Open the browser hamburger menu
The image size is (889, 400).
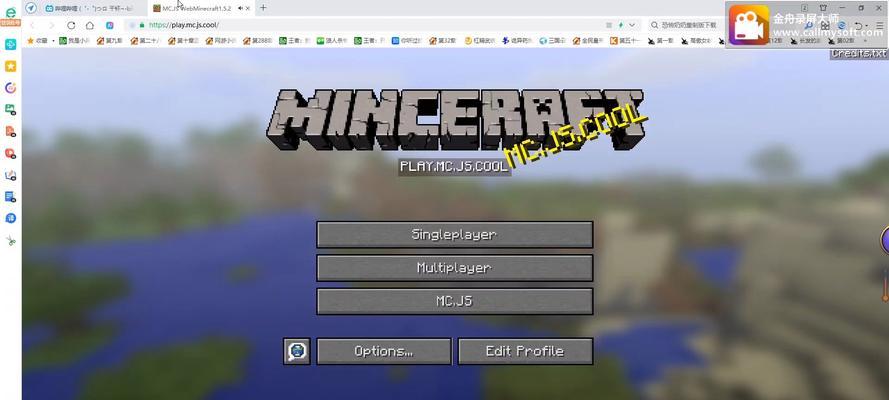click(879, 25)
